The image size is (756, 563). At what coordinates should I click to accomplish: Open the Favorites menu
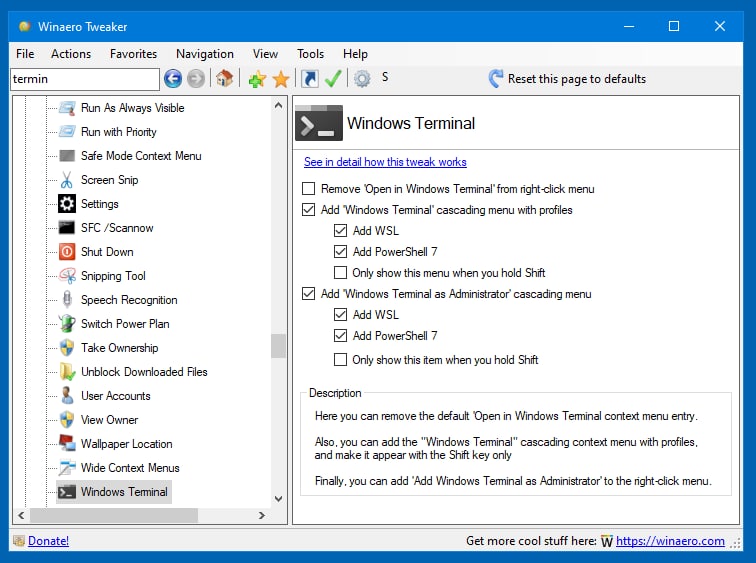134,54
